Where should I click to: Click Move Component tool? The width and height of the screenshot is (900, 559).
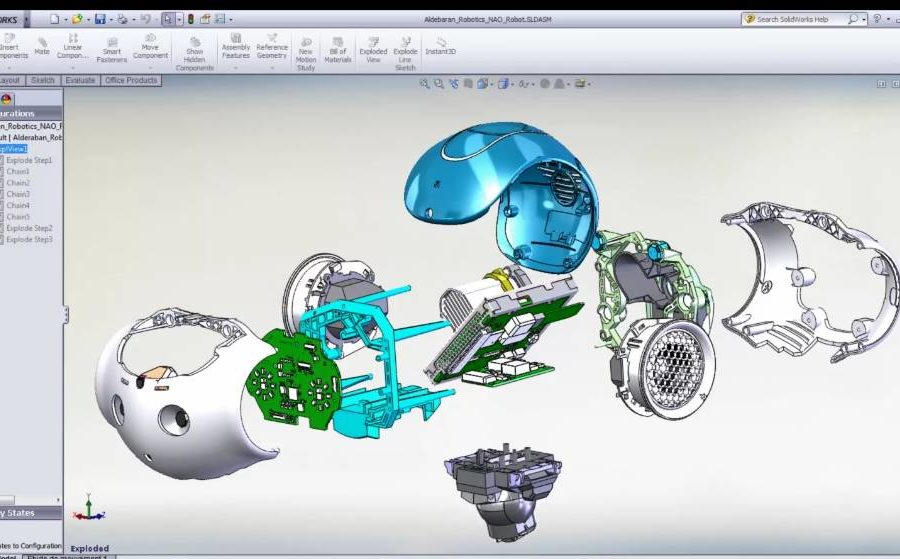[x=150, y=46]
